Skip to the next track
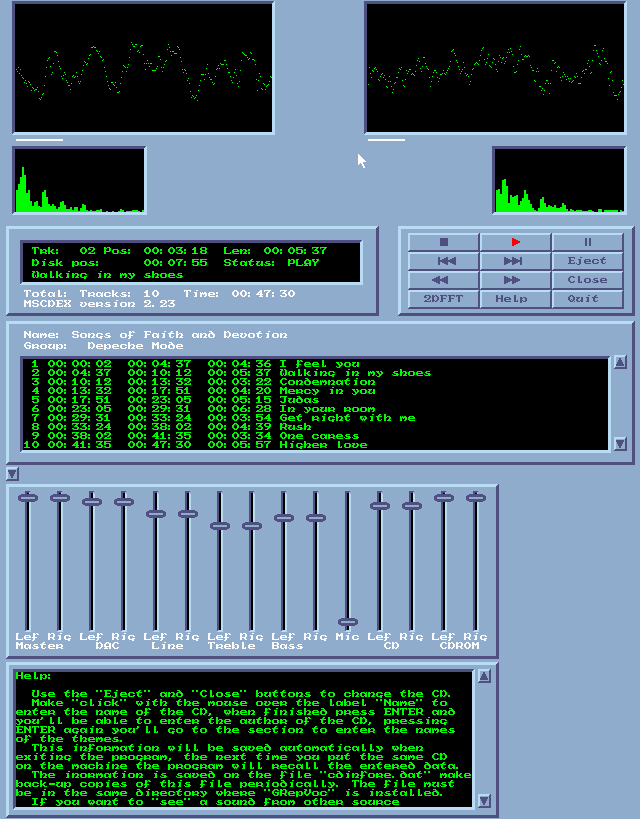Image resolution: width=640 pixels, height=819 pixels. 515,261
